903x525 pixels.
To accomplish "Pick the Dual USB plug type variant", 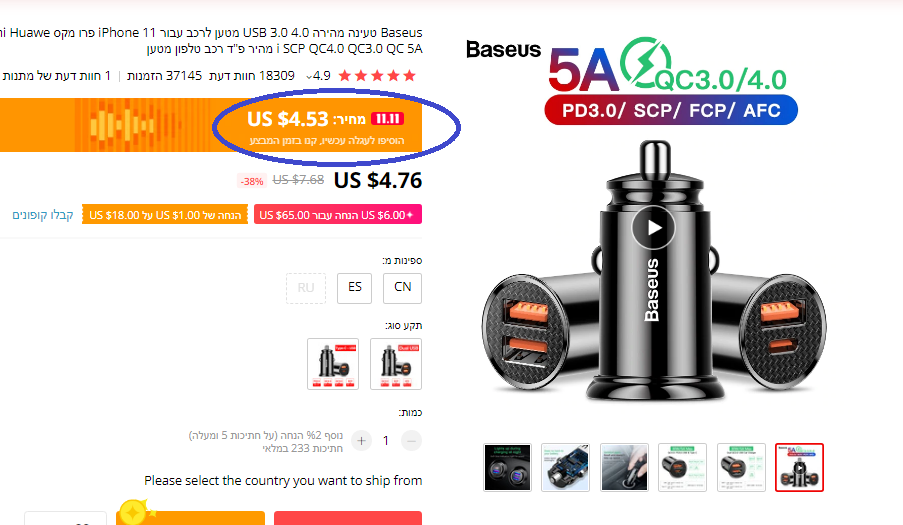I will pyautogui.click(x=396, y=364).
